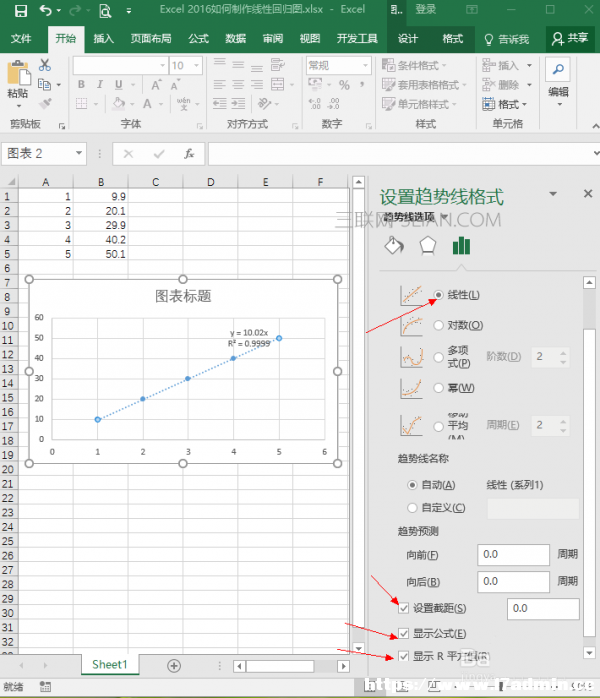The width and height of the screenshot is (600, 698).
Task: Toggle the Set Intercept checkbox
Action: coord(404,608)
